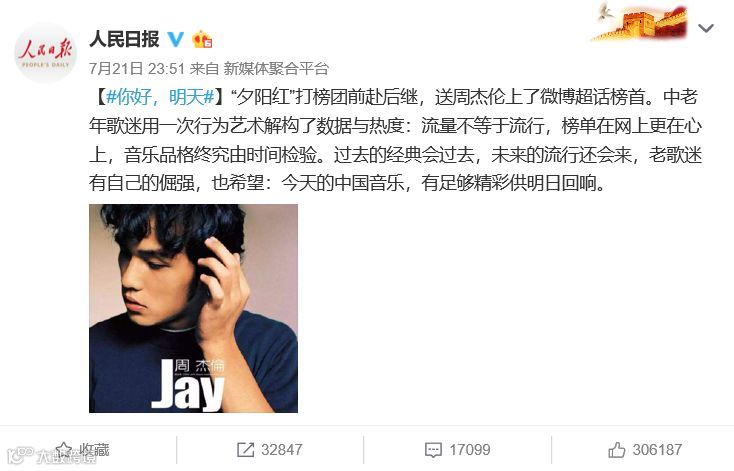Click the 周杰倫 text on the album cover

click(x=199, y=365)
